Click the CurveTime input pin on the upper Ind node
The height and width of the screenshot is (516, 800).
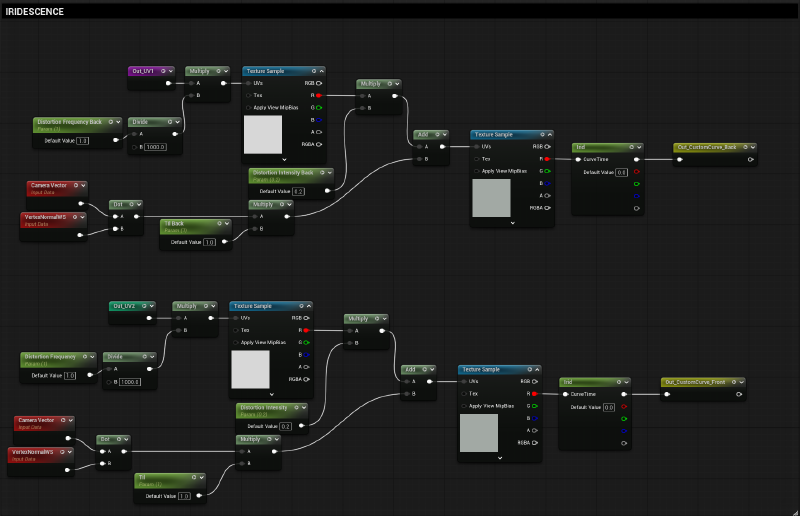(x=578, y=158)
